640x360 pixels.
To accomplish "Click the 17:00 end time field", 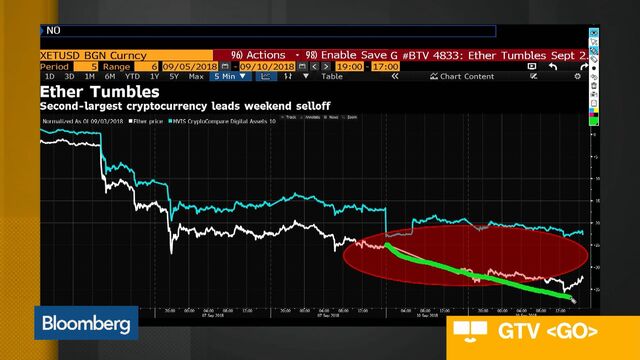I will click(385, 67).
